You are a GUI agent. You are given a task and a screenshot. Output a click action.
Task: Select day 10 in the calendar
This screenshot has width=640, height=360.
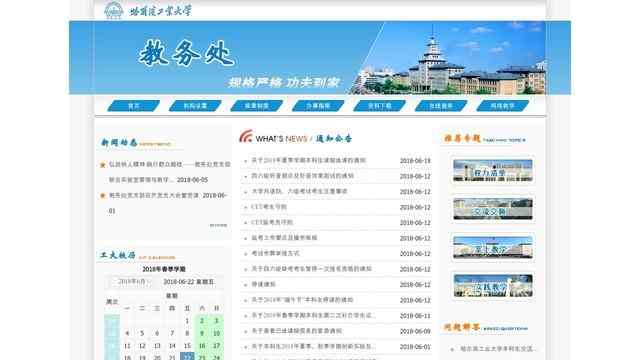coord(217,333)
